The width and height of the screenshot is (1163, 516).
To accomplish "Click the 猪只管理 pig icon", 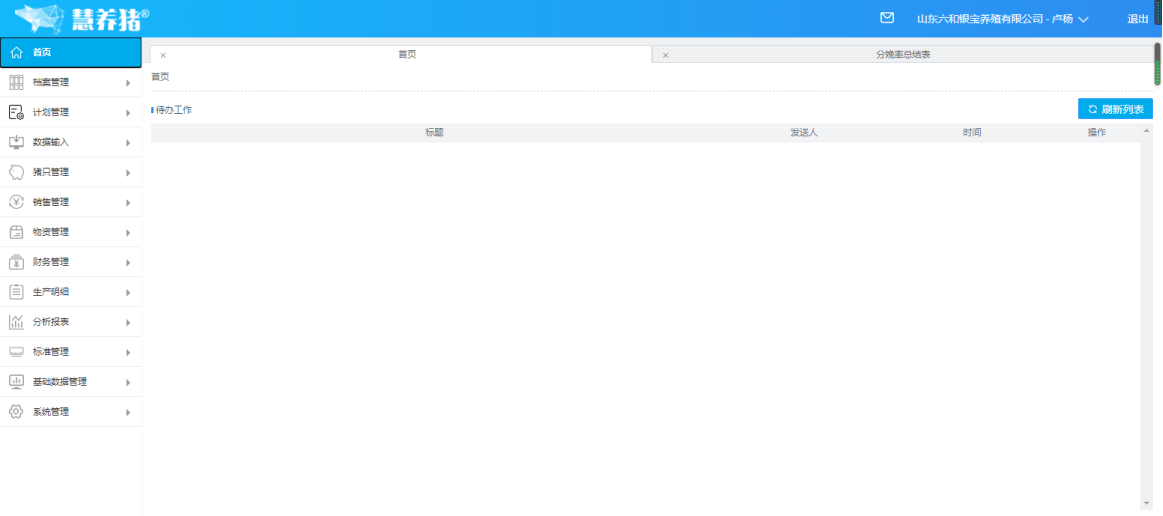I will point(16,172).
